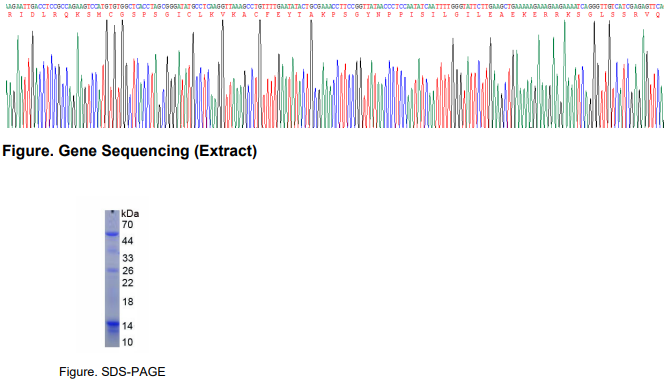Click the 22 kDa marker label

[128, 283]
